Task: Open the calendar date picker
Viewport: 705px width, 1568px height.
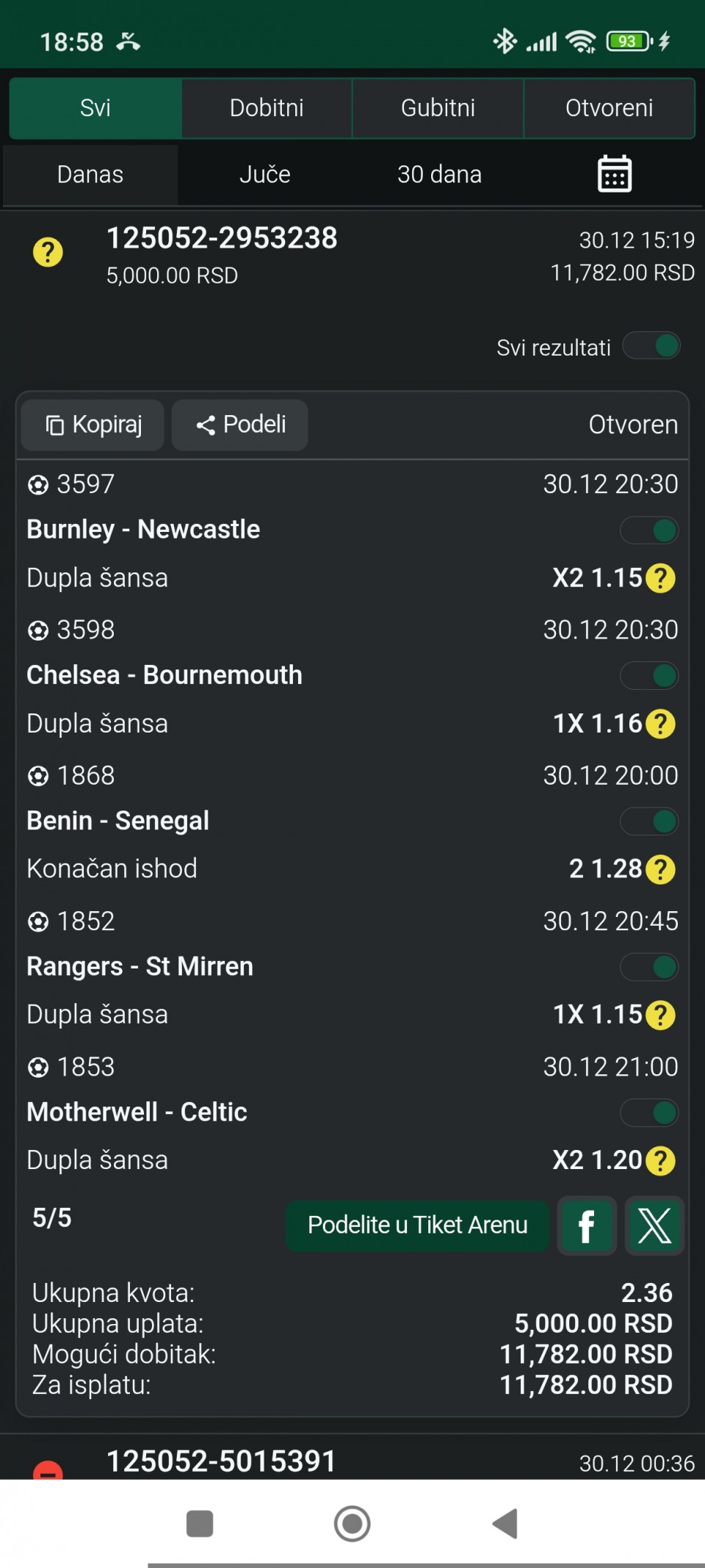Action: (614, 174)
